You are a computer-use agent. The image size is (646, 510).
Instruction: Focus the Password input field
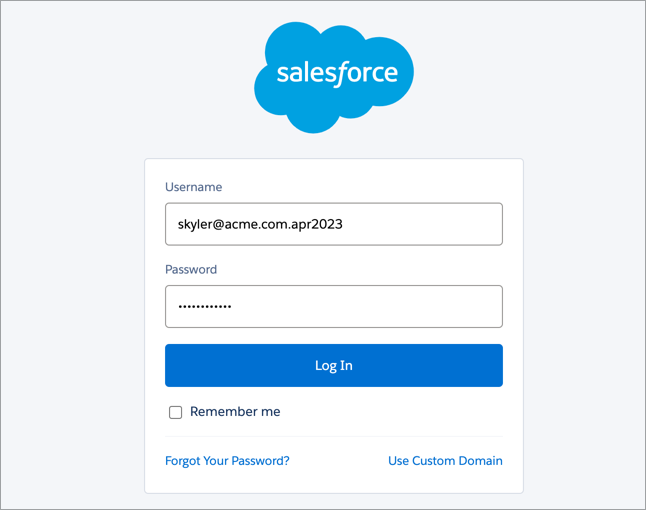(334, 306)
